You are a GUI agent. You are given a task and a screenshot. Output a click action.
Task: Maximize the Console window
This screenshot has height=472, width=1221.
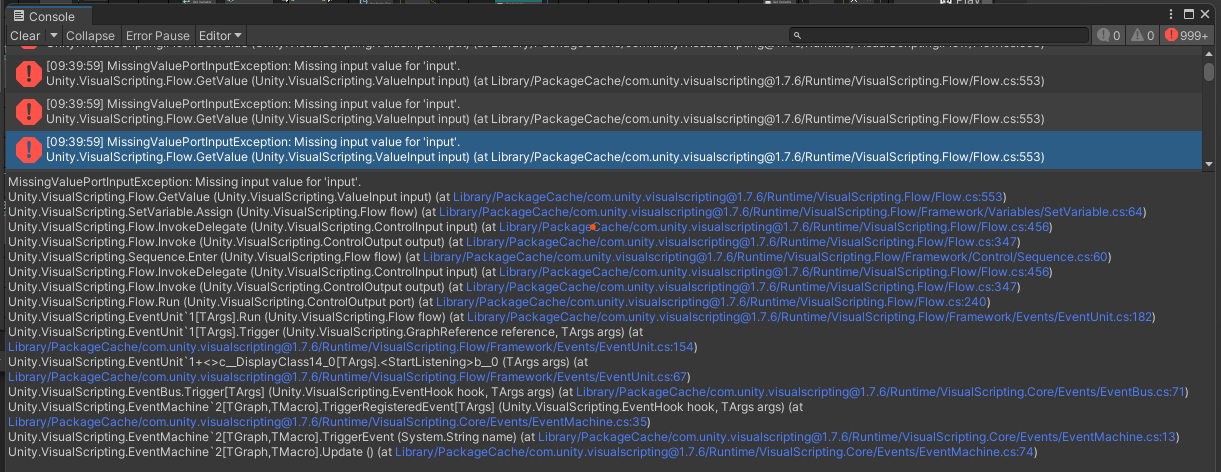pyautogui.click(x=1190, y=16)
